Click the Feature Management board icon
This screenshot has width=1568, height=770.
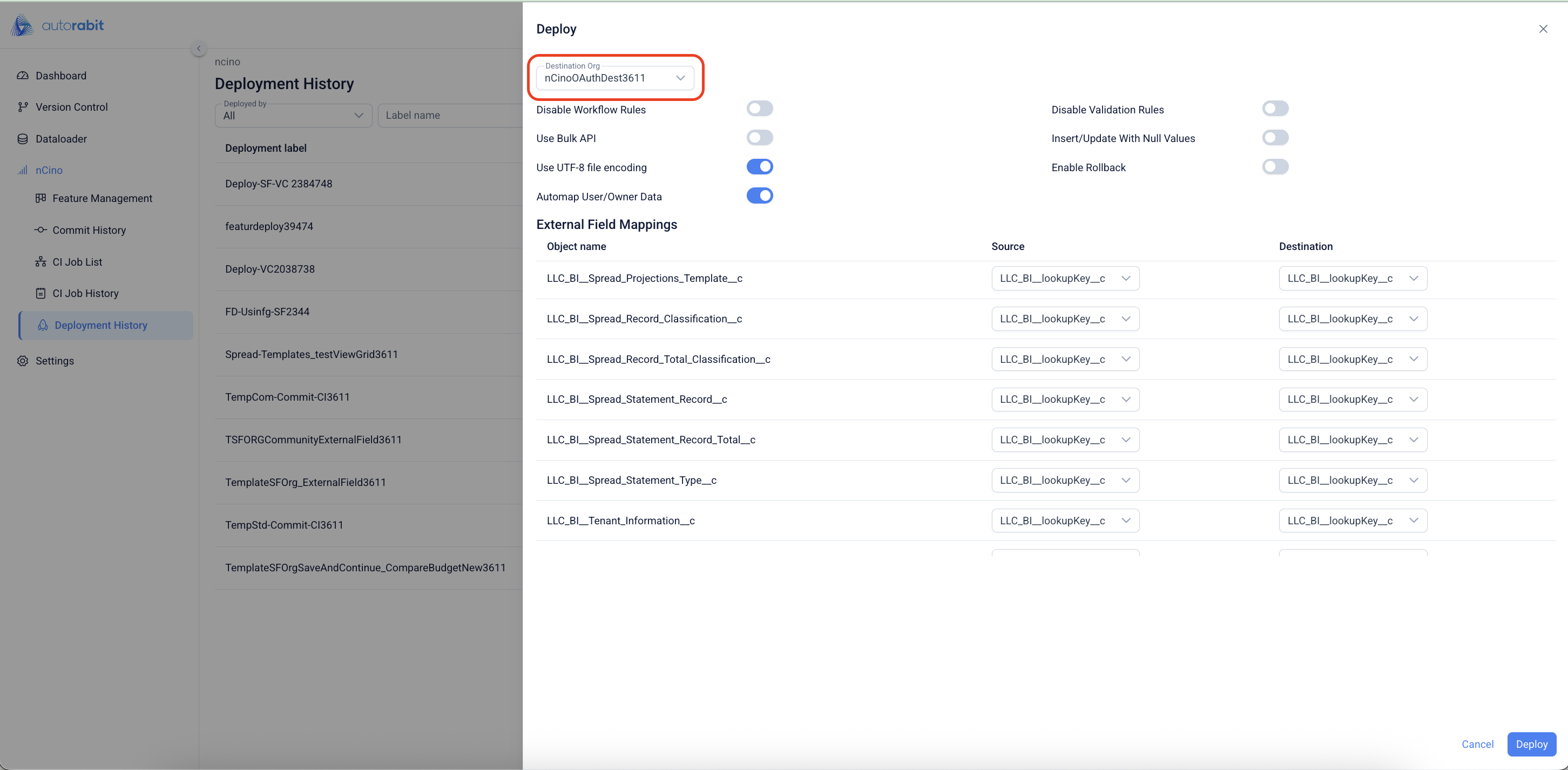[x=41, y=198]
